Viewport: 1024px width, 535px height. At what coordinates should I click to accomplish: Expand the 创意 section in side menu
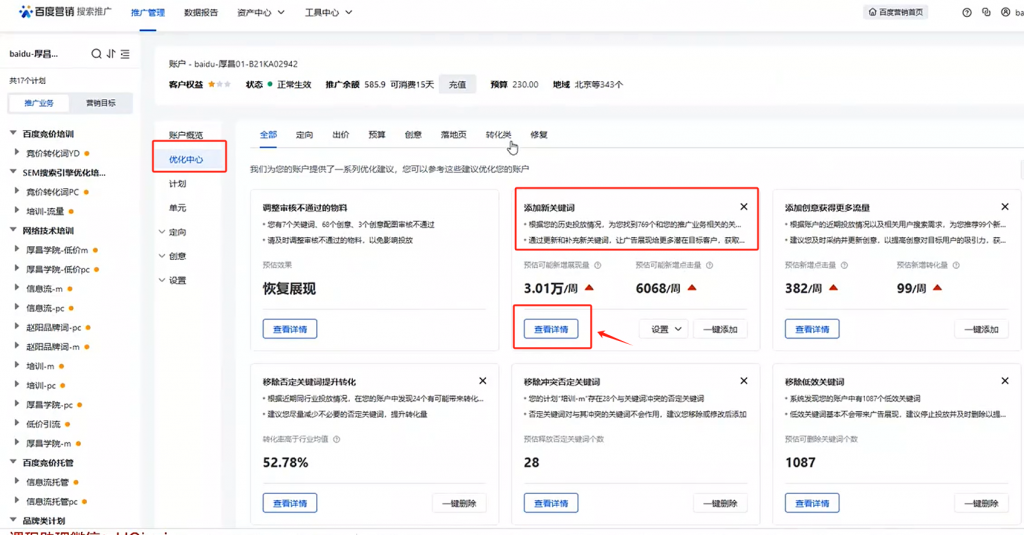tap(162, 256)
